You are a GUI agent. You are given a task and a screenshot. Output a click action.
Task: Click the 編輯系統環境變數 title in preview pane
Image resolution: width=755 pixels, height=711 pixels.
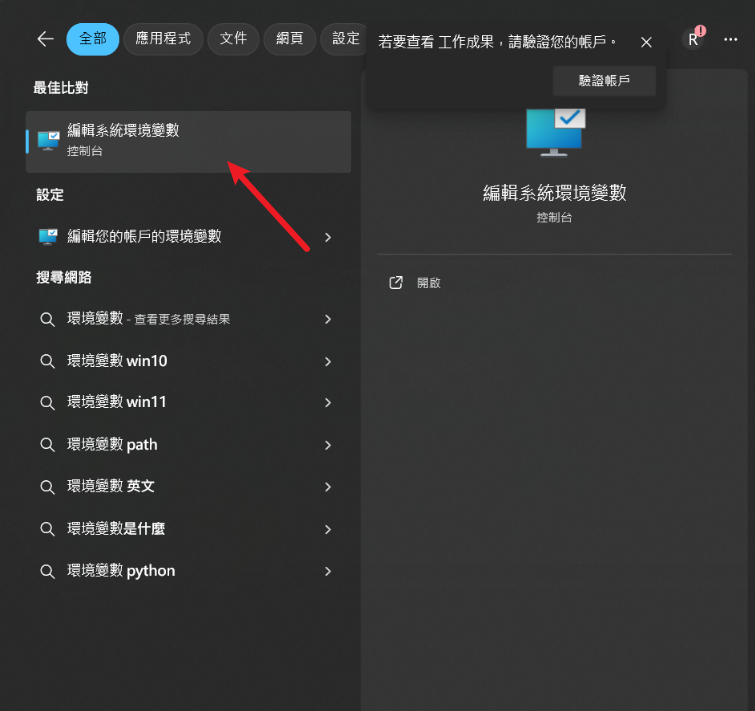tap(554, 193)
